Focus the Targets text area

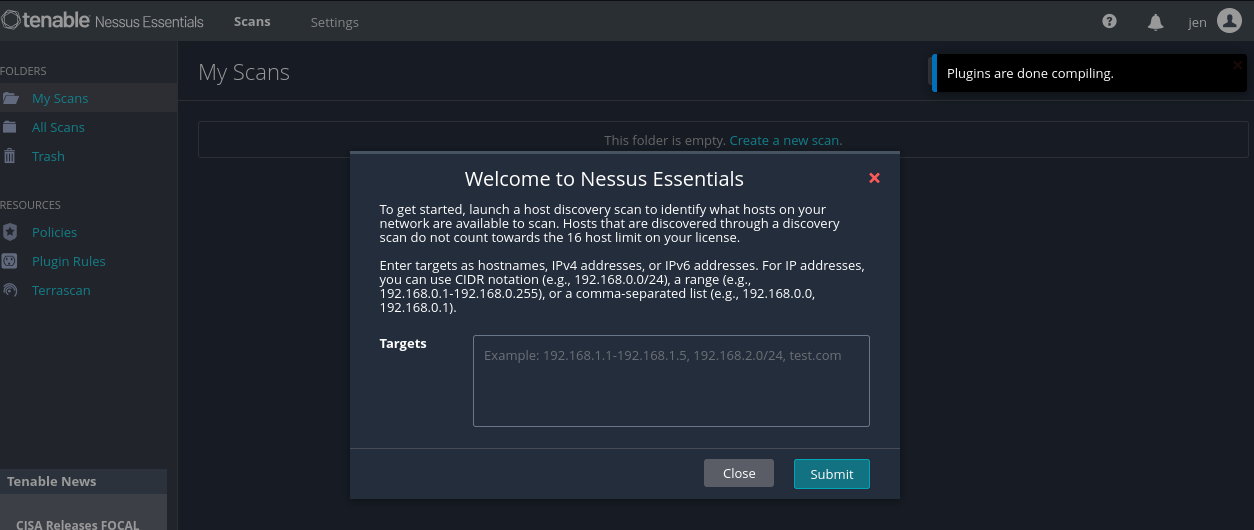point(671,381)
